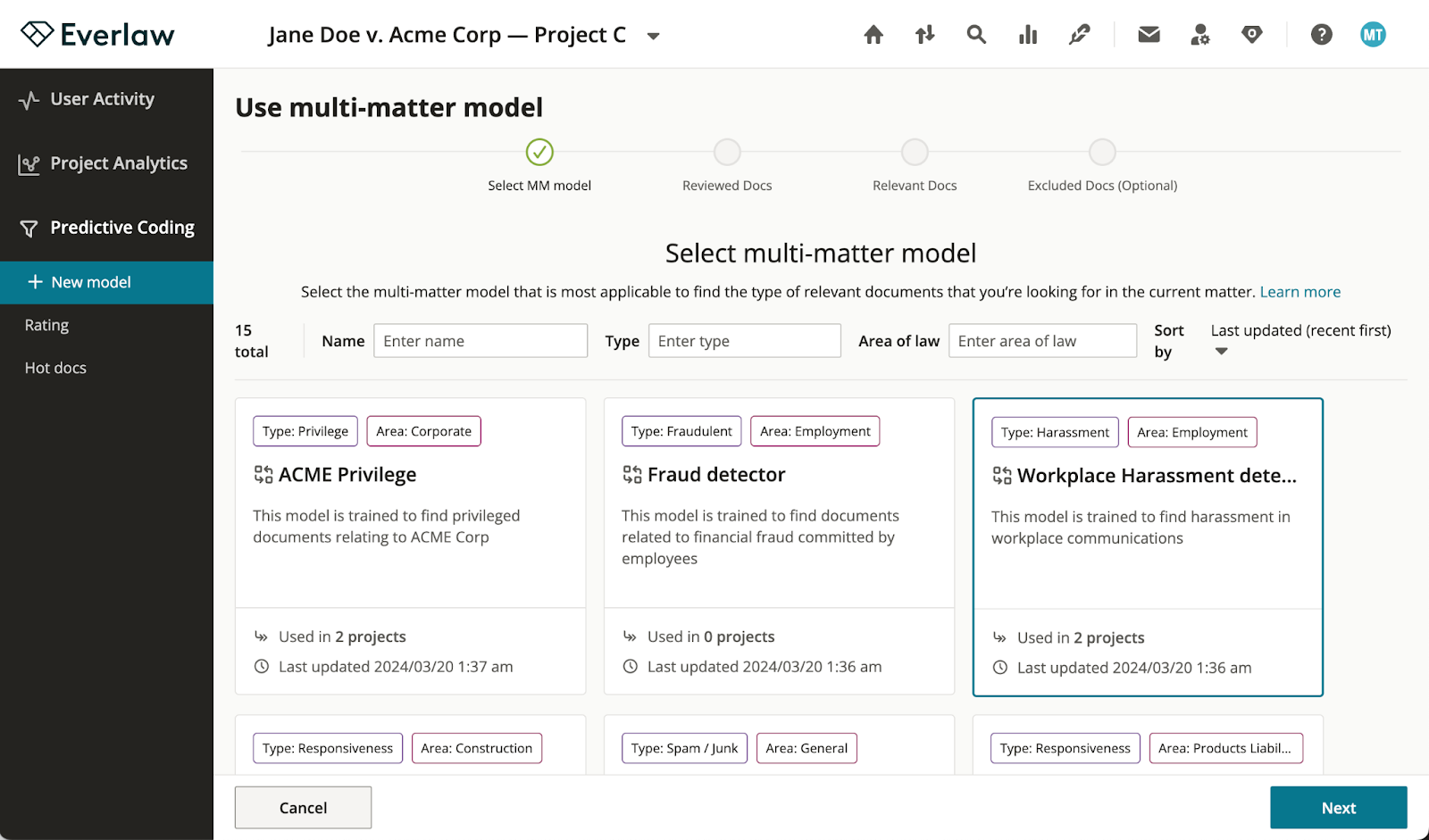Click the Area: Construction tag
The height and width of the screenshot is (840, 1429).
point(477,748)
